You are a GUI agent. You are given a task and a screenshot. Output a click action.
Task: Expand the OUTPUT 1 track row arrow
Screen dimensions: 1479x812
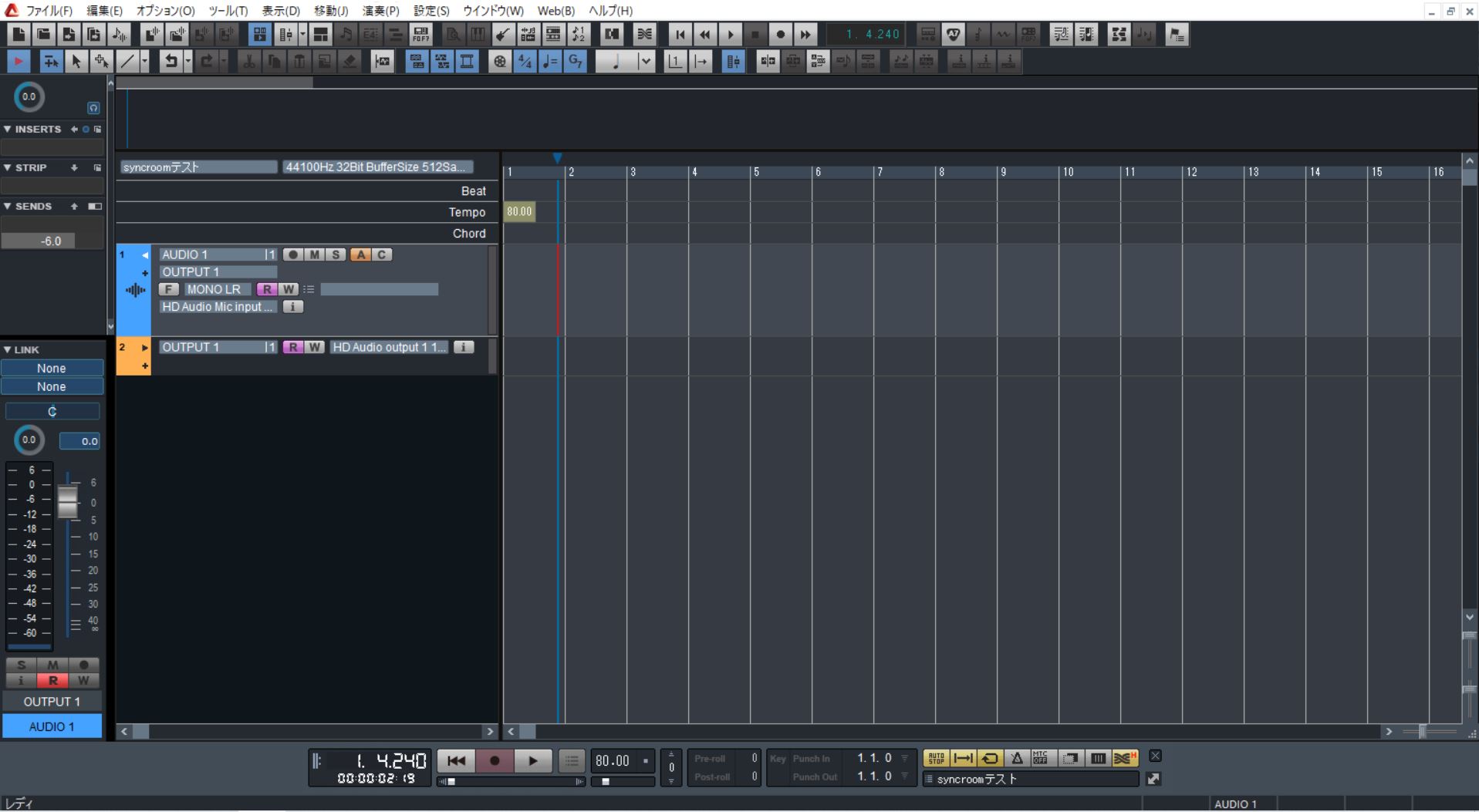[x=145, y=348]
